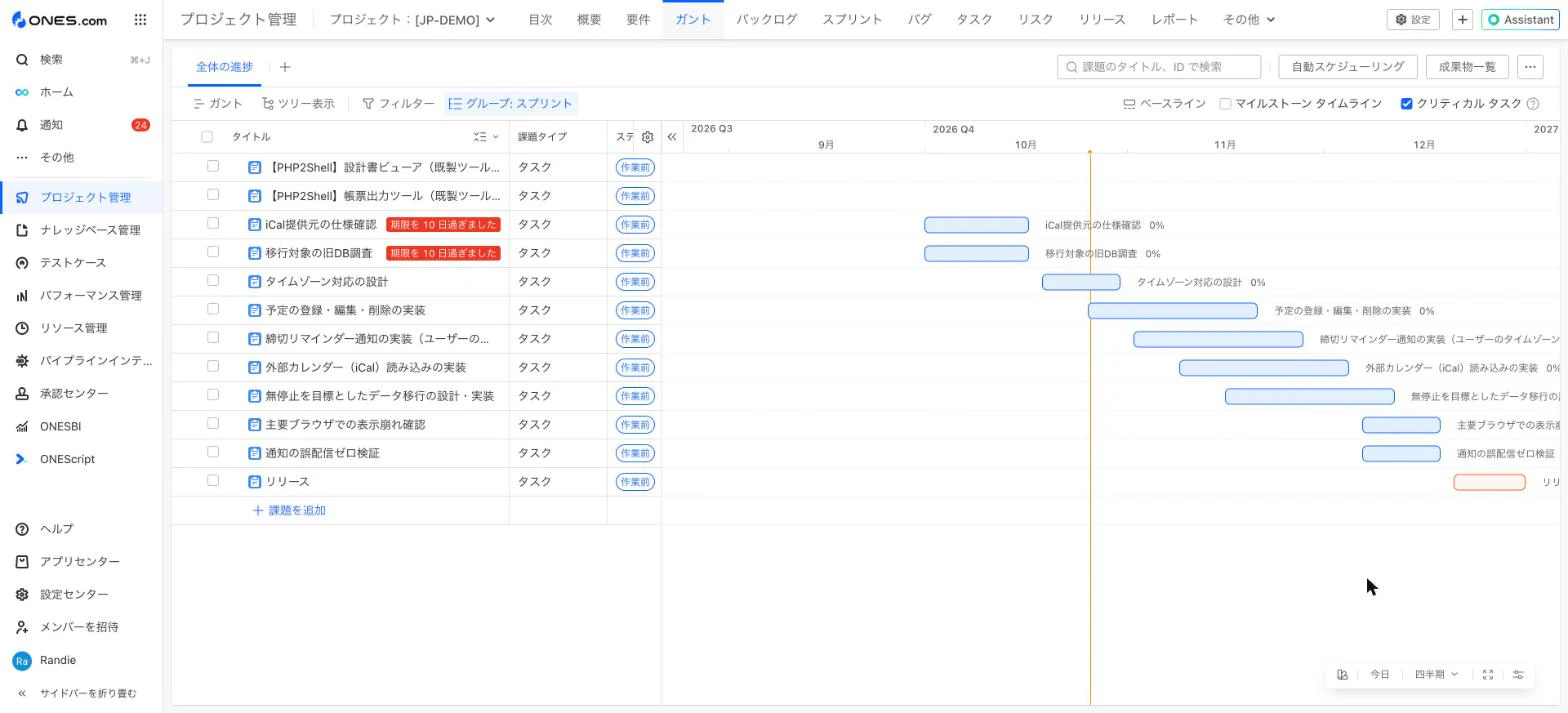This screenshot has height=713, width=1568.
Task: Click 課題を追加 link
Action: click(x=289, y=511)
